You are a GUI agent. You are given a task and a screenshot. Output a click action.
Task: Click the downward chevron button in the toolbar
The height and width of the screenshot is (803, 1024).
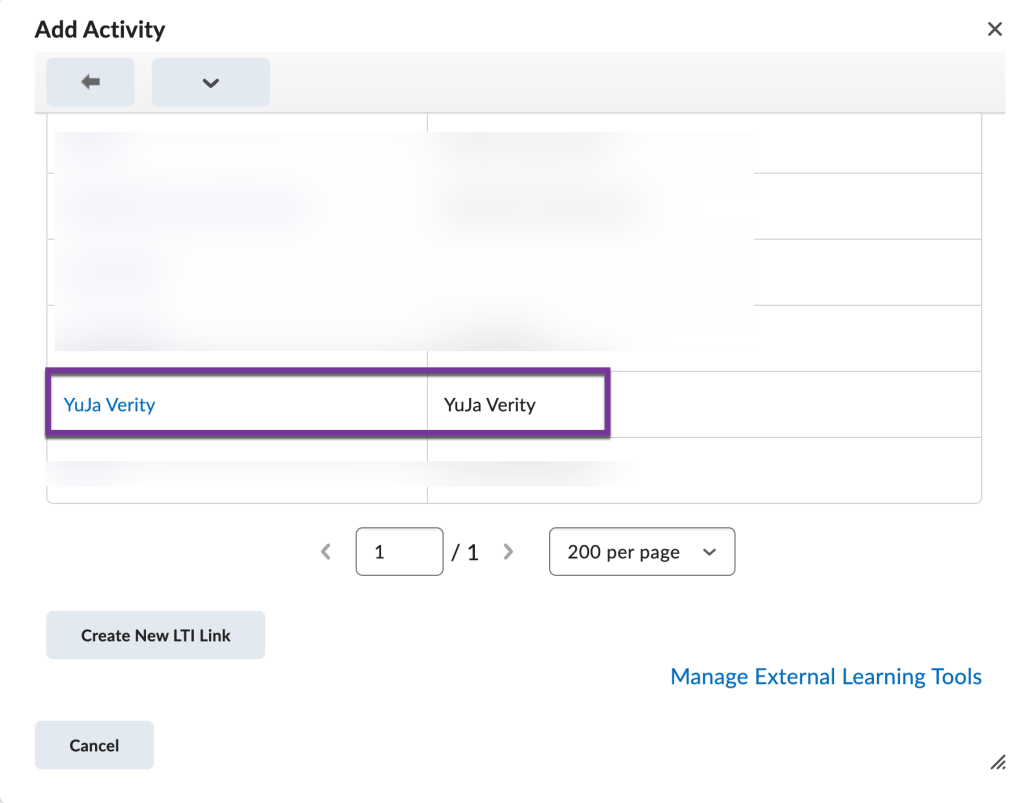pos(210,81)
